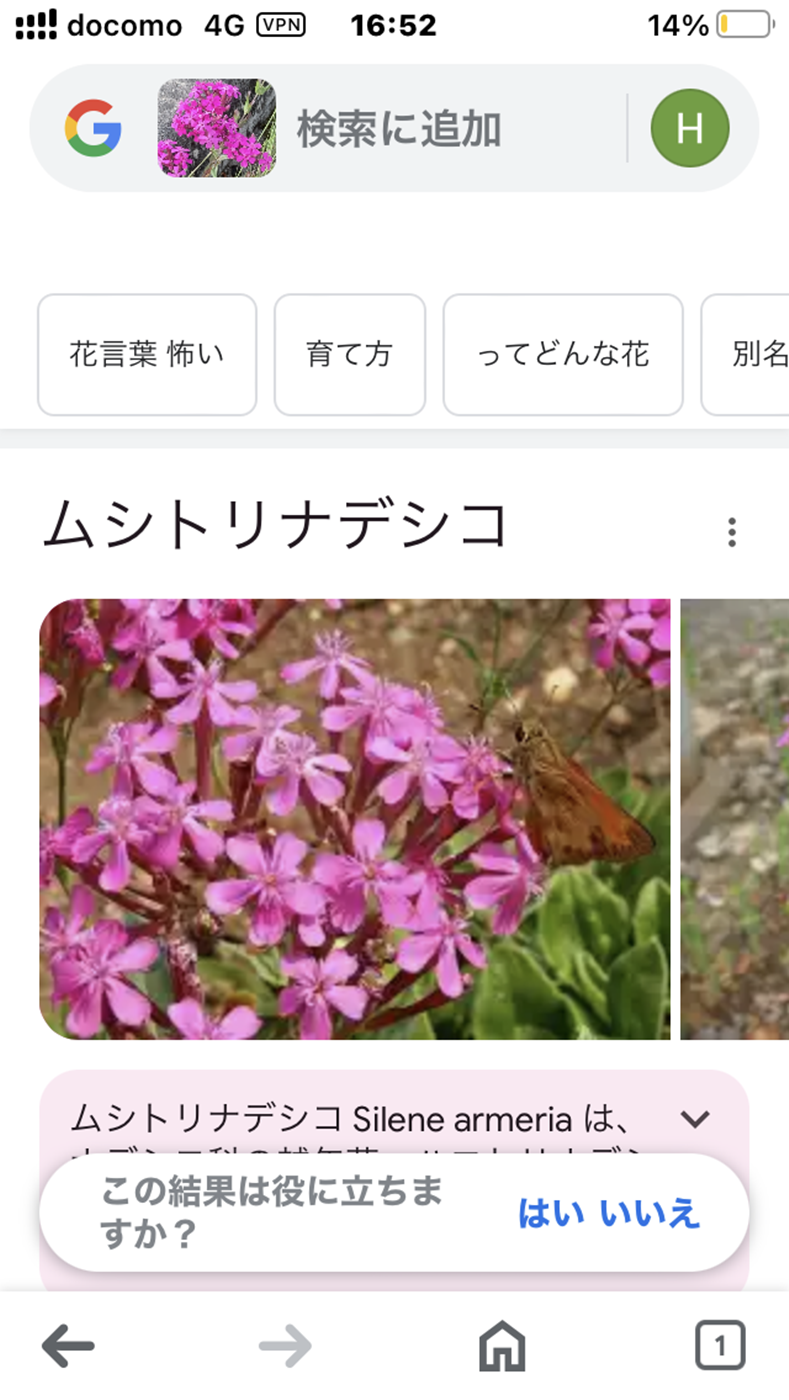Screen dimensions: 789x1400
Task: Tap the forward arrow in bottom bar
Action: click(285, 1346)
